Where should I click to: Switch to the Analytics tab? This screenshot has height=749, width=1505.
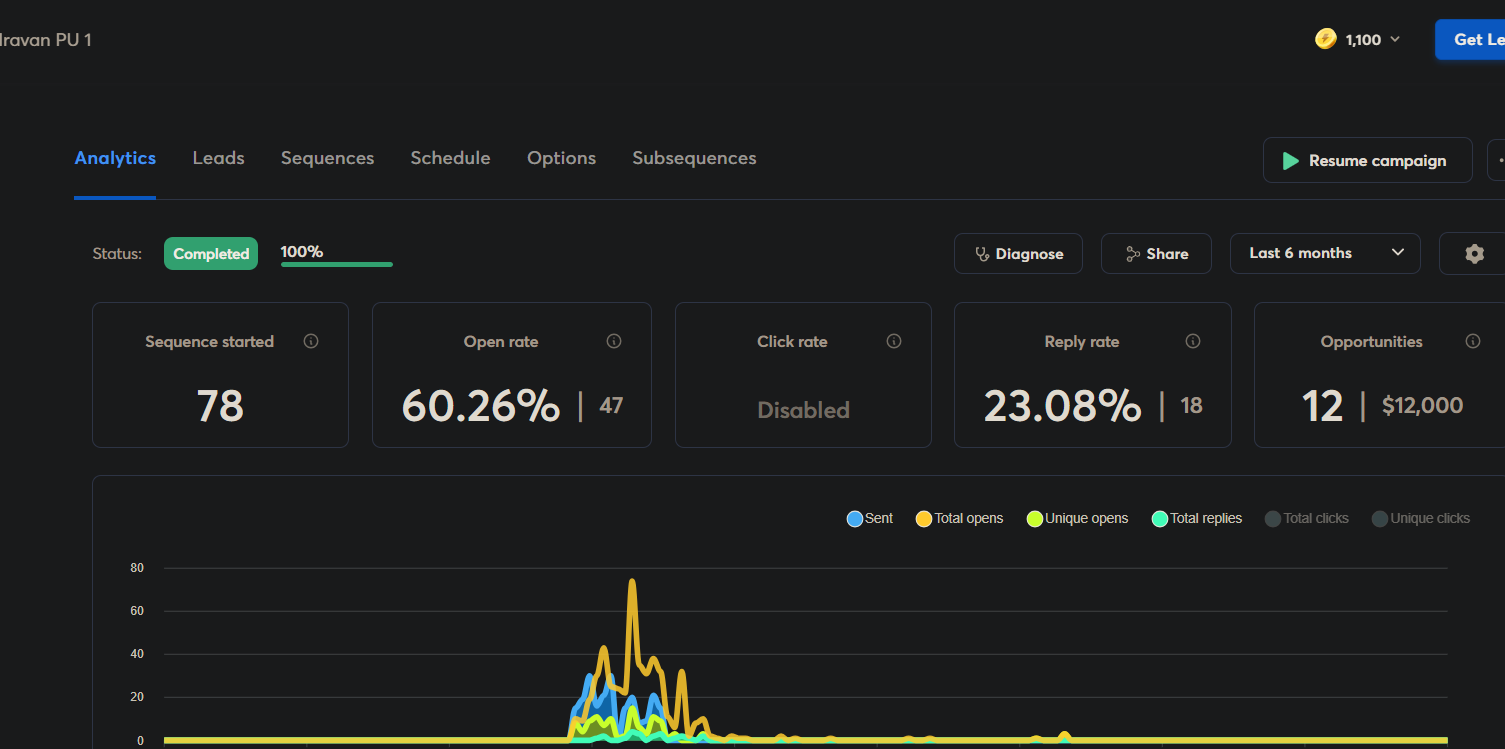(x=115, y=158)
